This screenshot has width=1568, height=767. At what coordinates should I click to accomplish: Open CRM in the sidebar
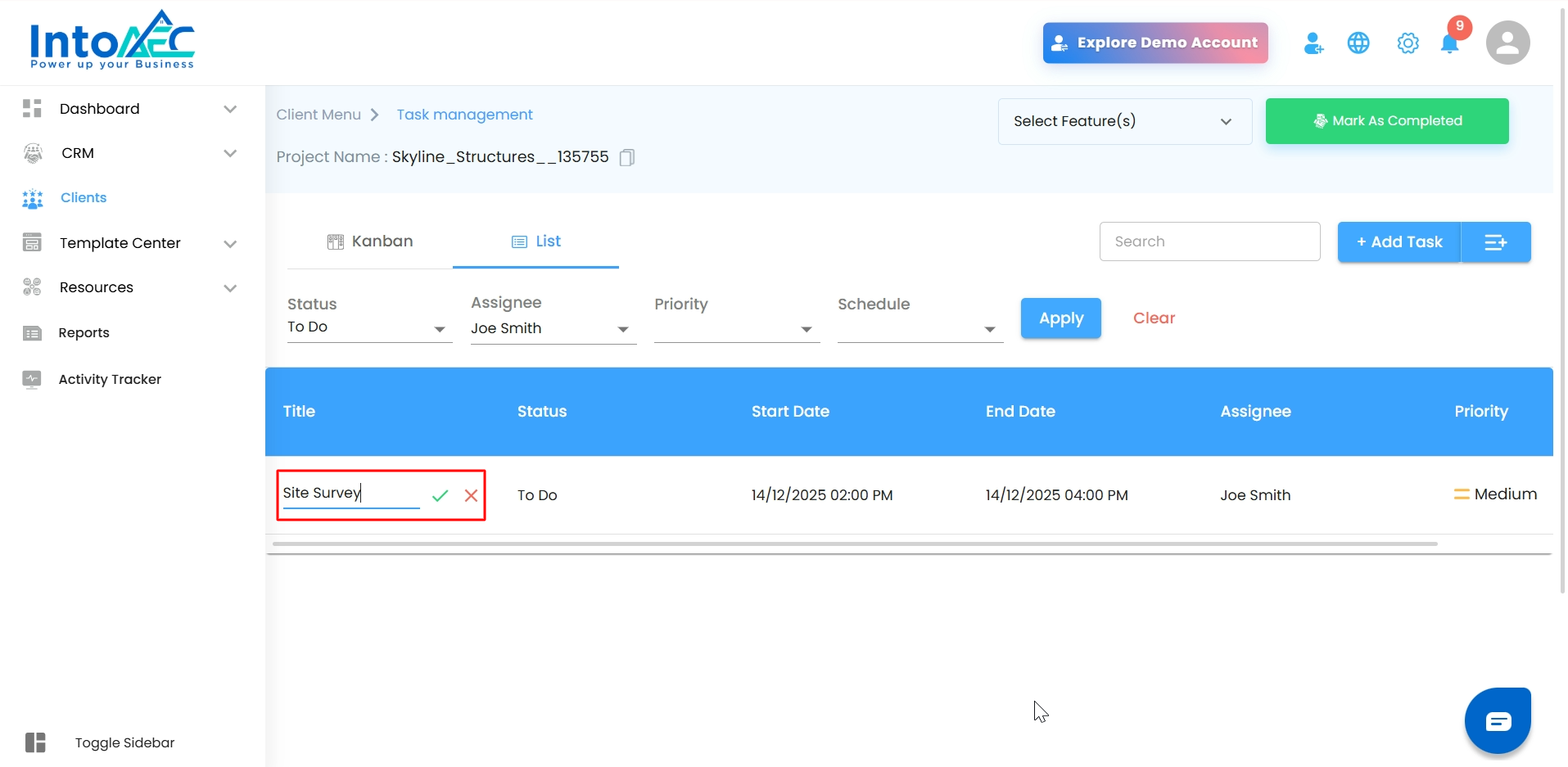(x=78, y=153)
